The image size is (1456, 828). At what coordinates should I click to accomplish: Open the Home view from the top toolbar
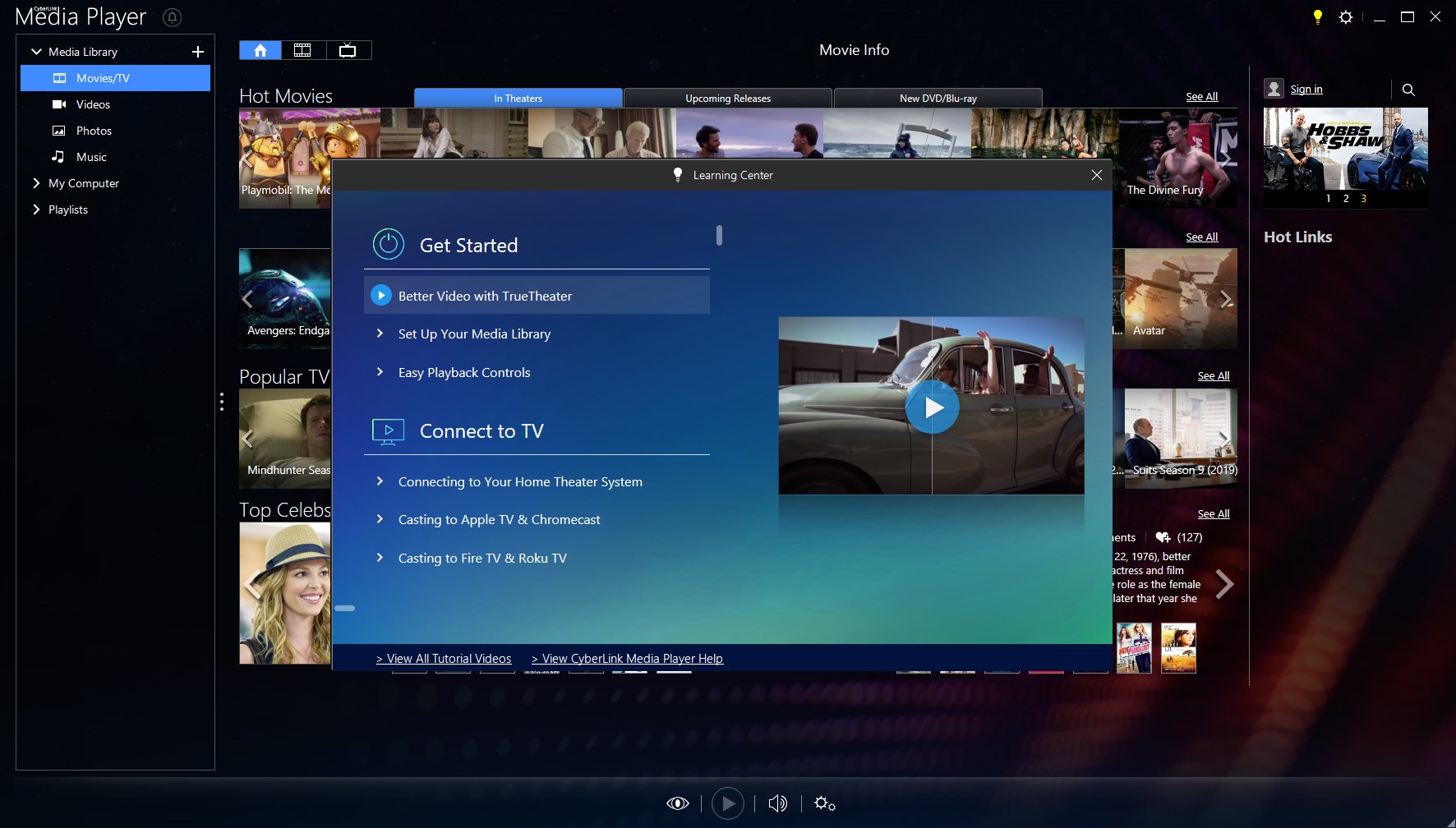pos(260,50)
